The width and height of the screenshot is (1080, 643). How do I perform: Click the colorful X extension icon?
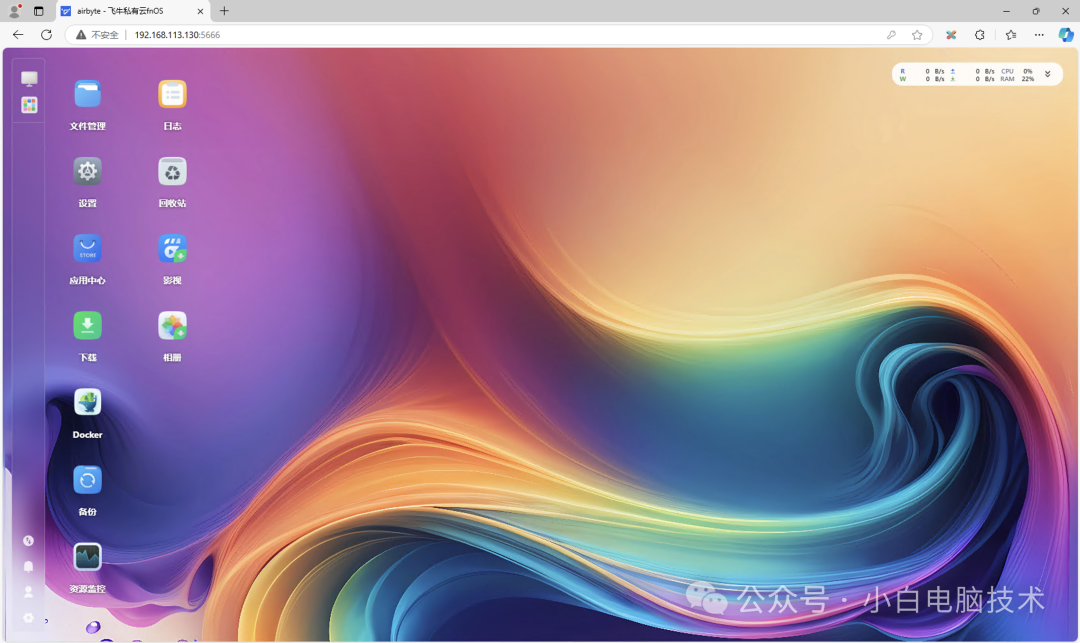click(x=951, y=34)
